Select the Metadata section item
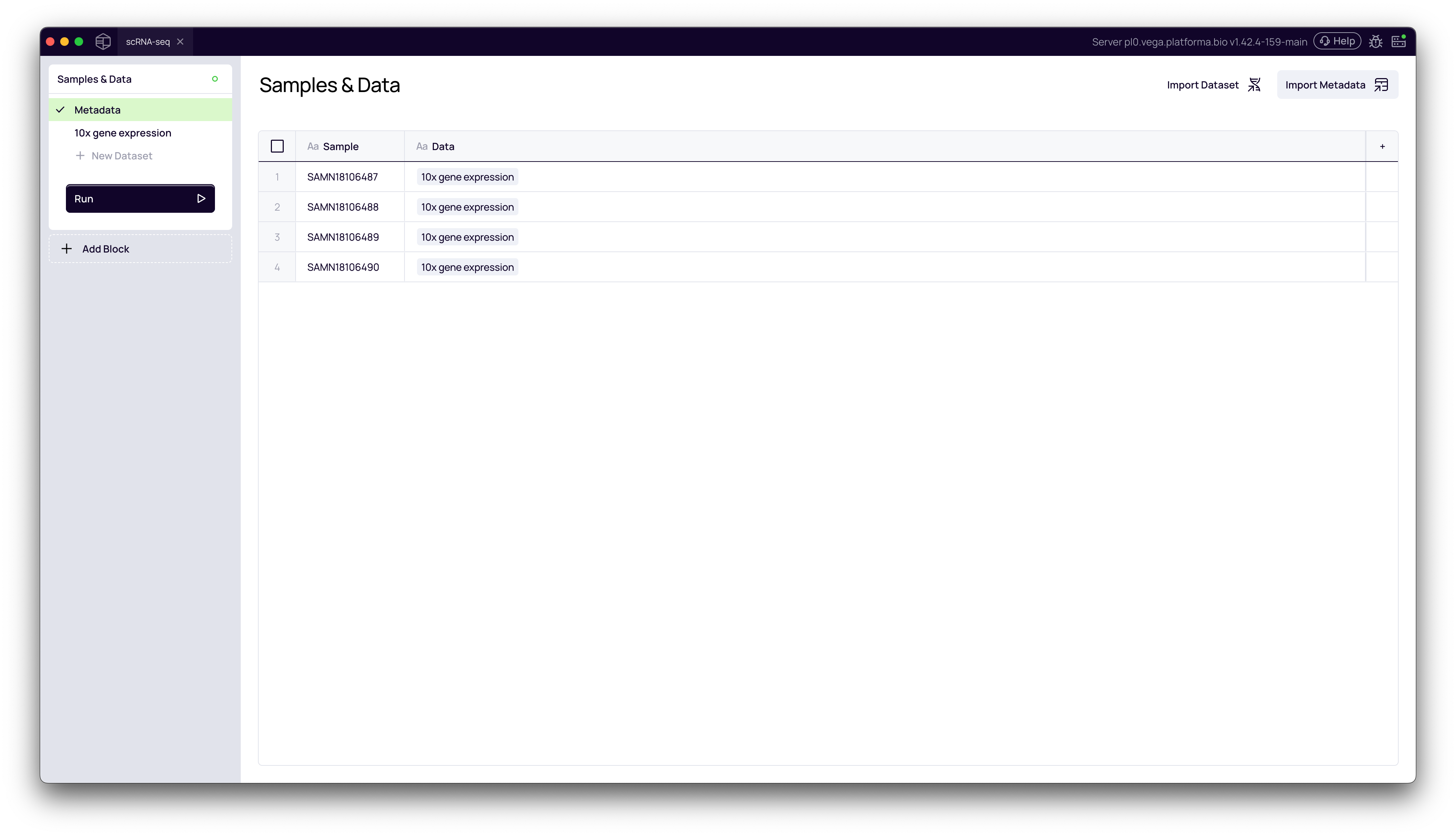 coord(97,110)
